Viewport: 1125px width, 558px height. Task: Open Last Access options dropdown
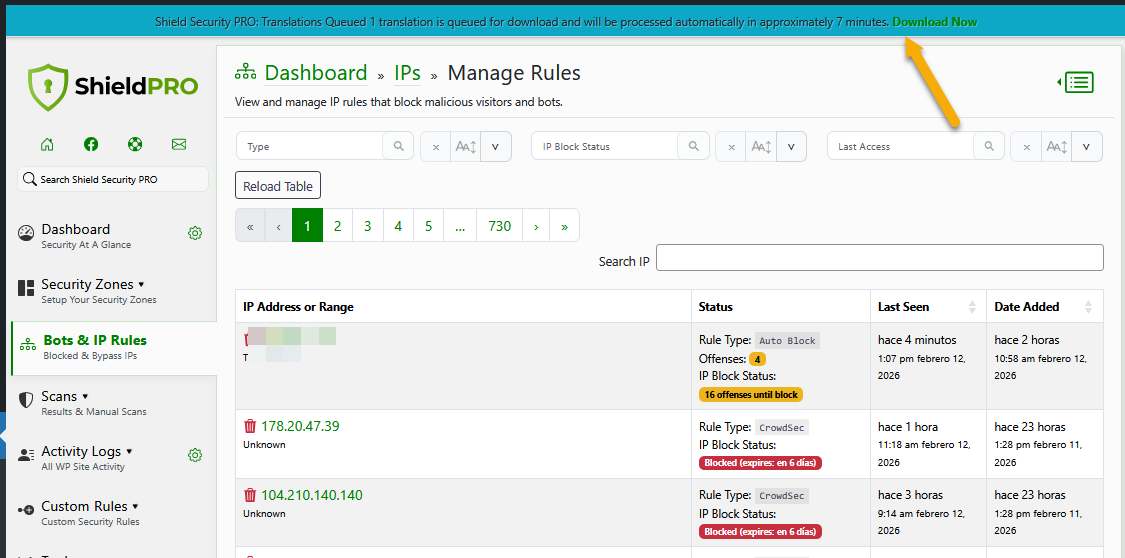pyautogui.click(x=1087, y=146)
